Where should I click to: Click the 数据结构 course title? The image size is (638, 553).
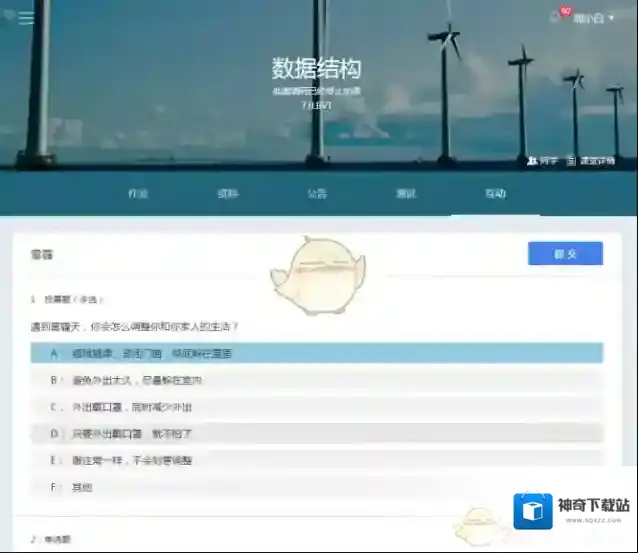pos(316,68)
